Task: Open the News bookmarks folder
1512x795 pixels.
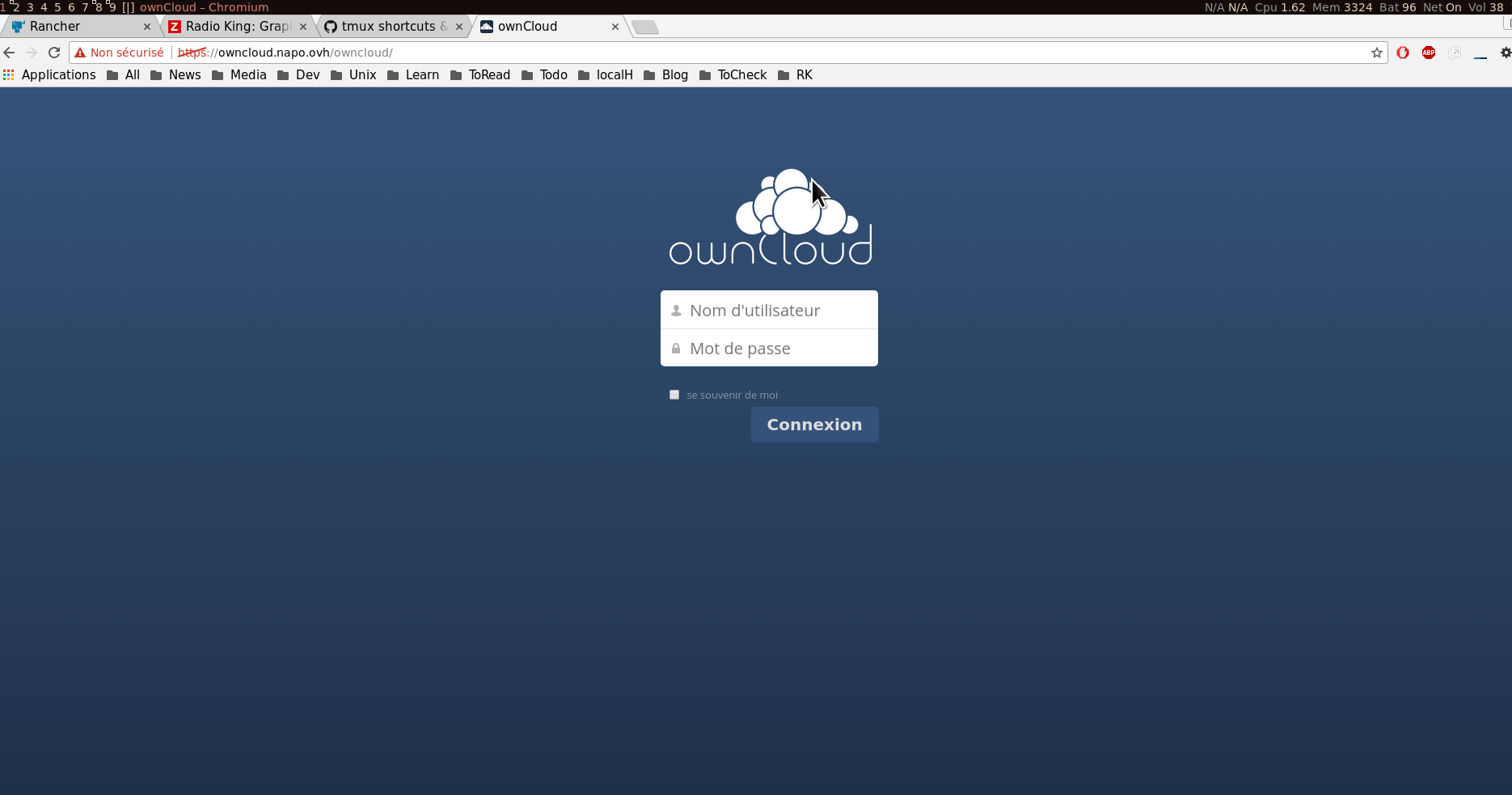Action: [x=175, y=75]
